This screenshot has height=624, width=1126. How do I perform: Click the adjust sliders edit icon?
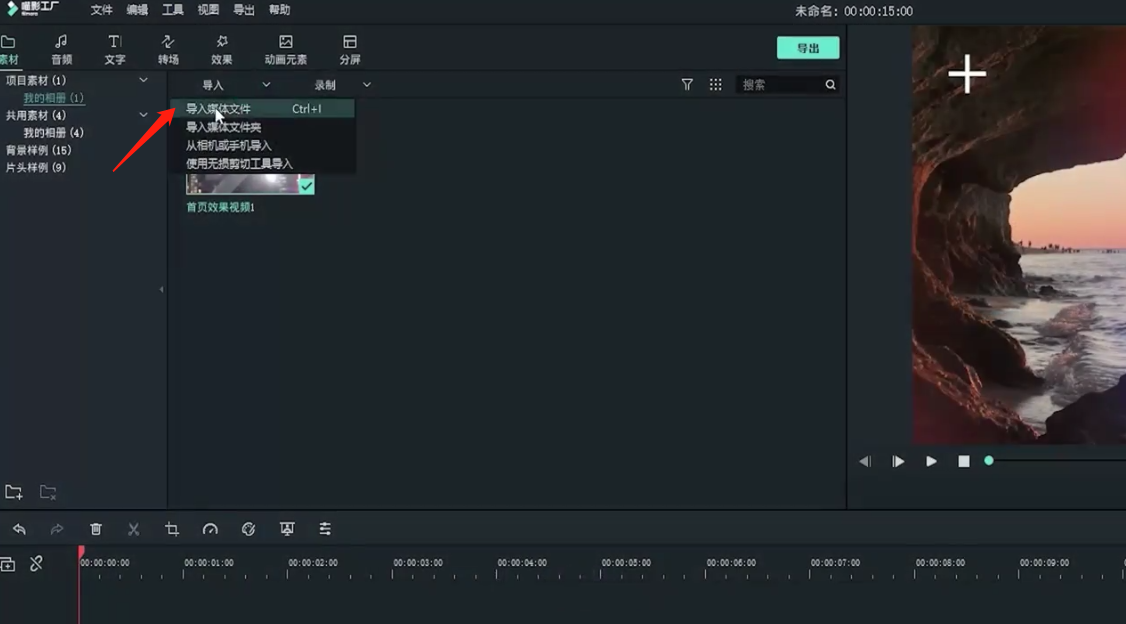[x=325, y=529]
